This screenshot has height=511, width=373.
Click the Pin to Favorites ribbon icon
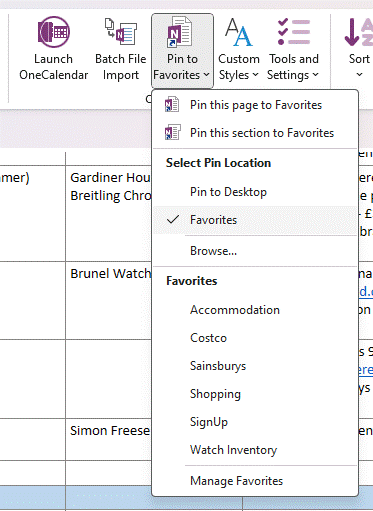179,32
